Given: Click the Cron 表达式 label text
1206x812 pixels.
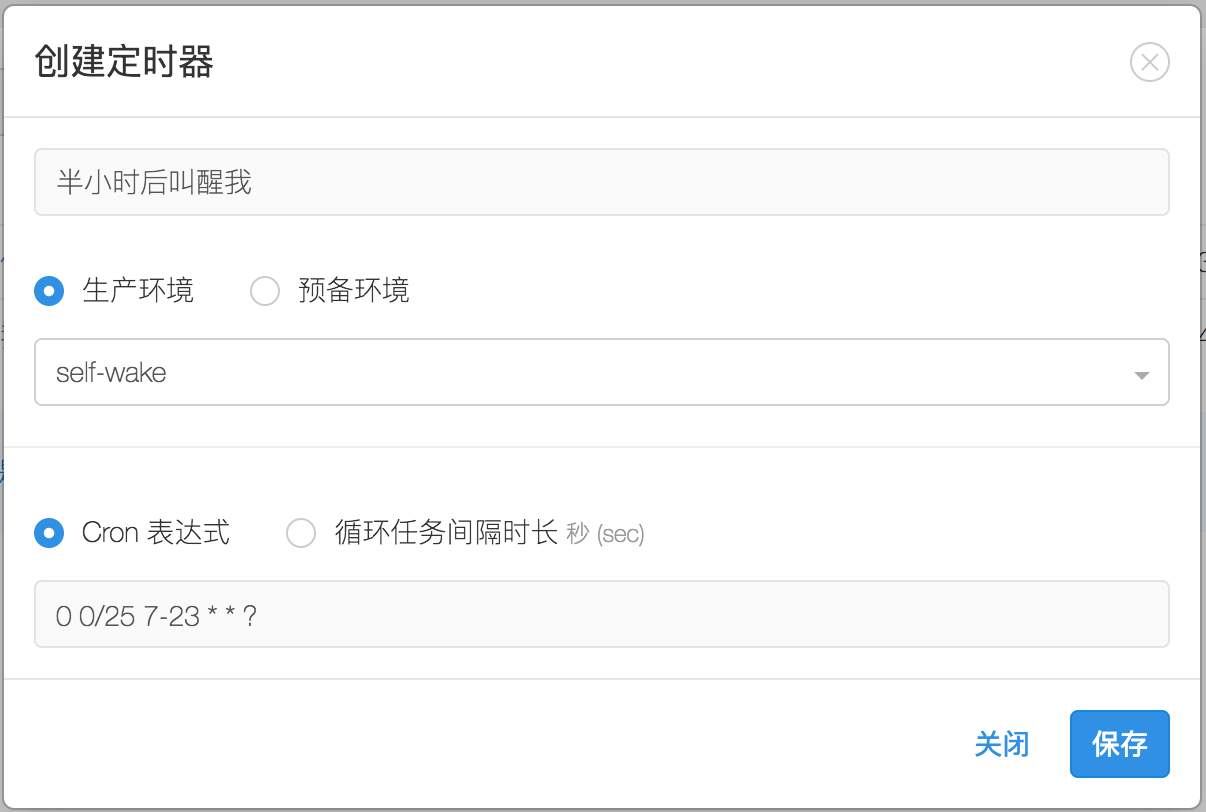Looking at the screenshot, I should tap(156, 533).
